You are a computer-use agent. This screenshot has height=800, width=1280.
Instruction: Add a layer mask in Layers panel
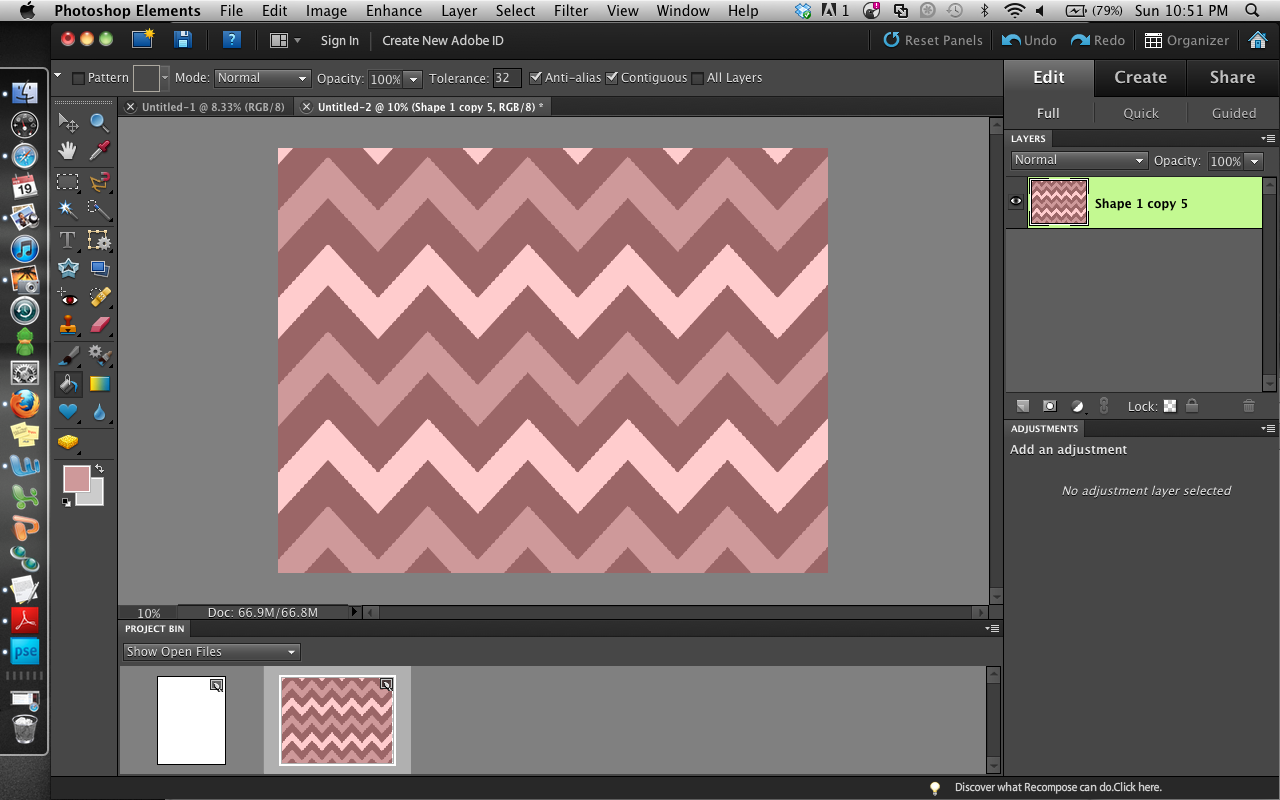pos(1049,406)
